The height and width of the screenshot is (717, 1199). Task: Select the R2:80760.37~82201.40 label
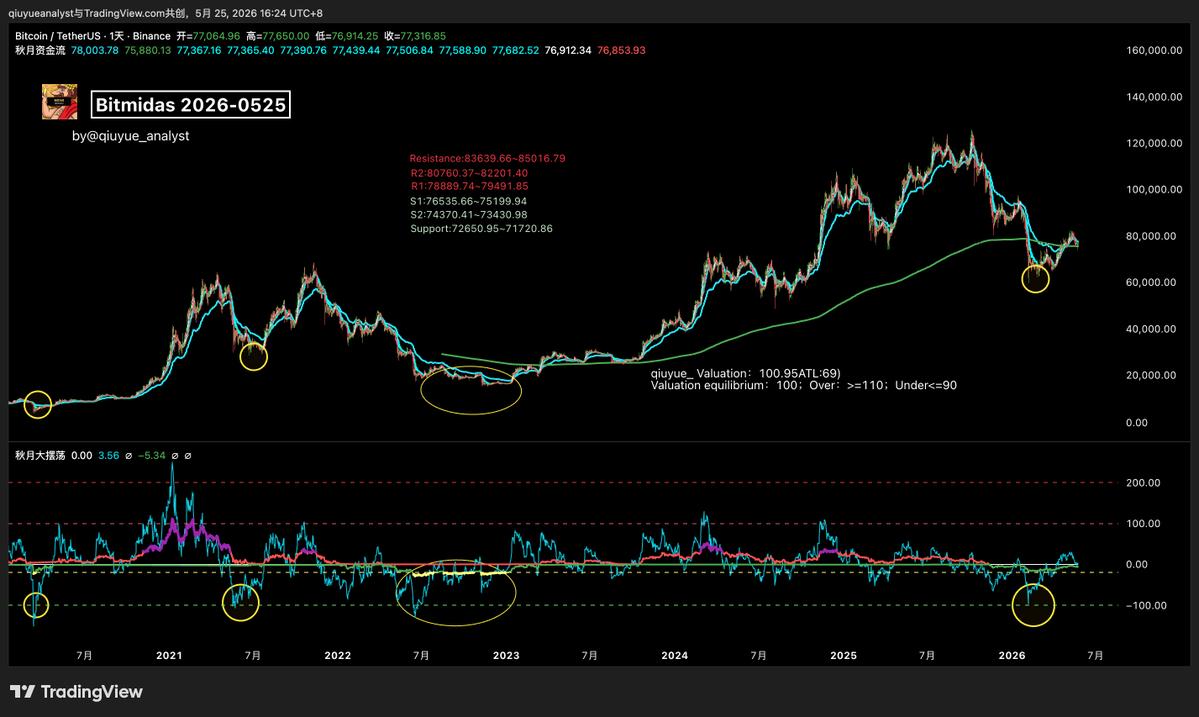[469, 173]
